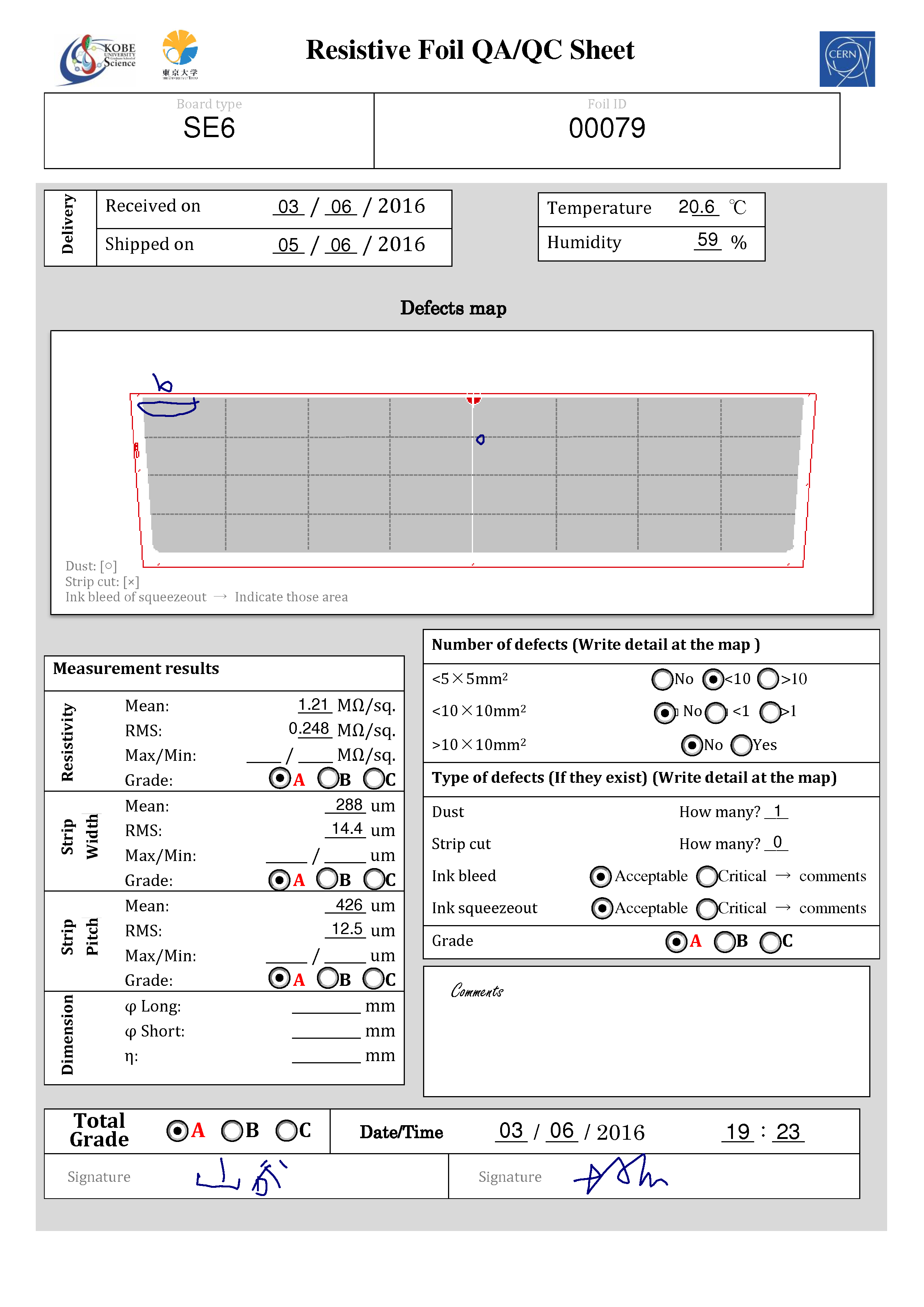Click the Humidity value 59
The width and height of the screenshot is (924, 1307).
click(707, 240)
